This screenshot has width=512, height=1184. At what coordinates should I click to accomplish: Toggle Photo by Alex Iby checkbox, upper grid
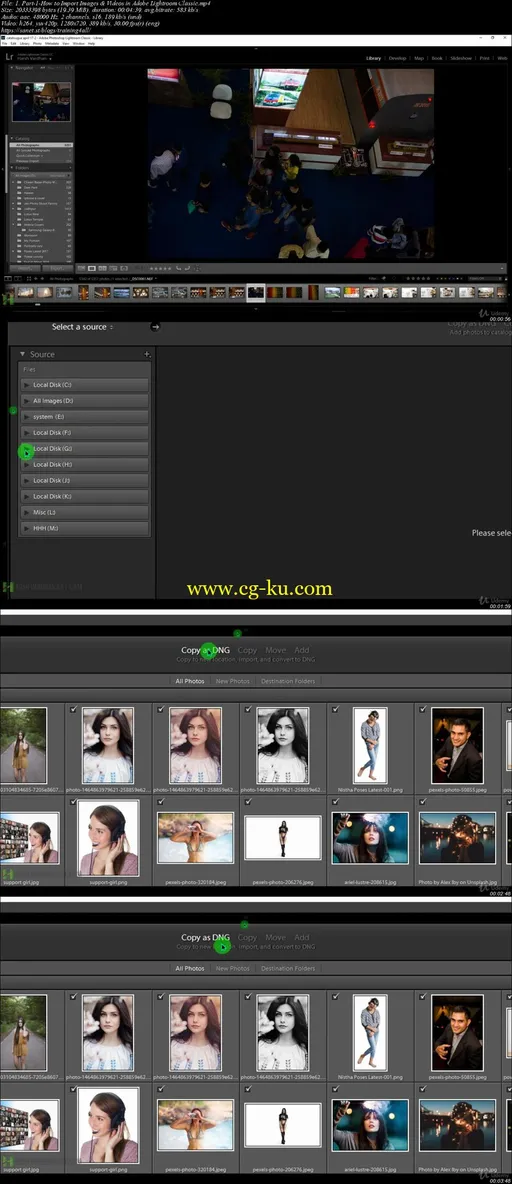(423, 801)
